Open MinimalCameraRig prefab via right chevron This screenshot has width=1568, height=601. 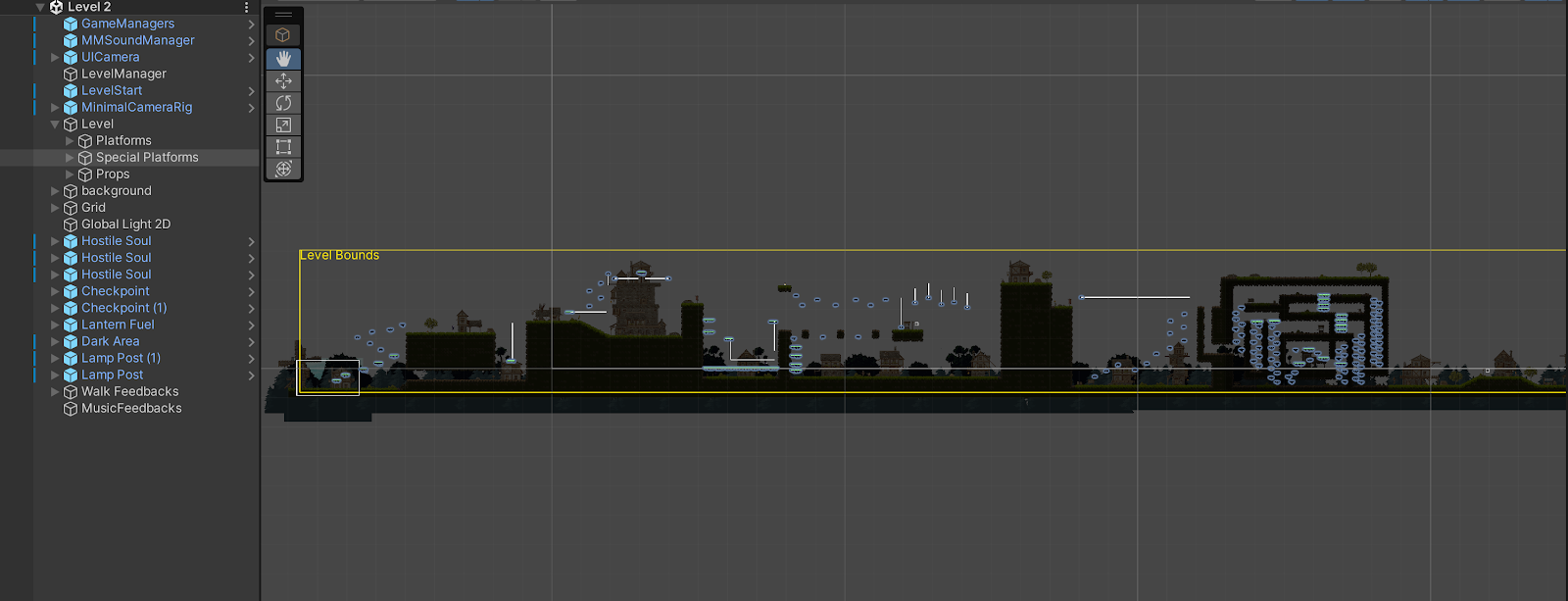click(251, 107)
